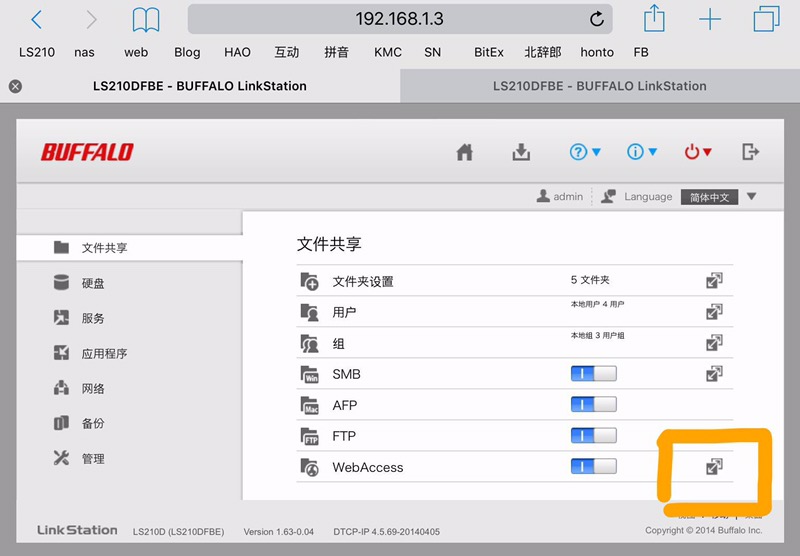Open settings popup for 文件夹设置 row
Screen dimensions: 800x556
pyautogui.click(x=714, y=281)
